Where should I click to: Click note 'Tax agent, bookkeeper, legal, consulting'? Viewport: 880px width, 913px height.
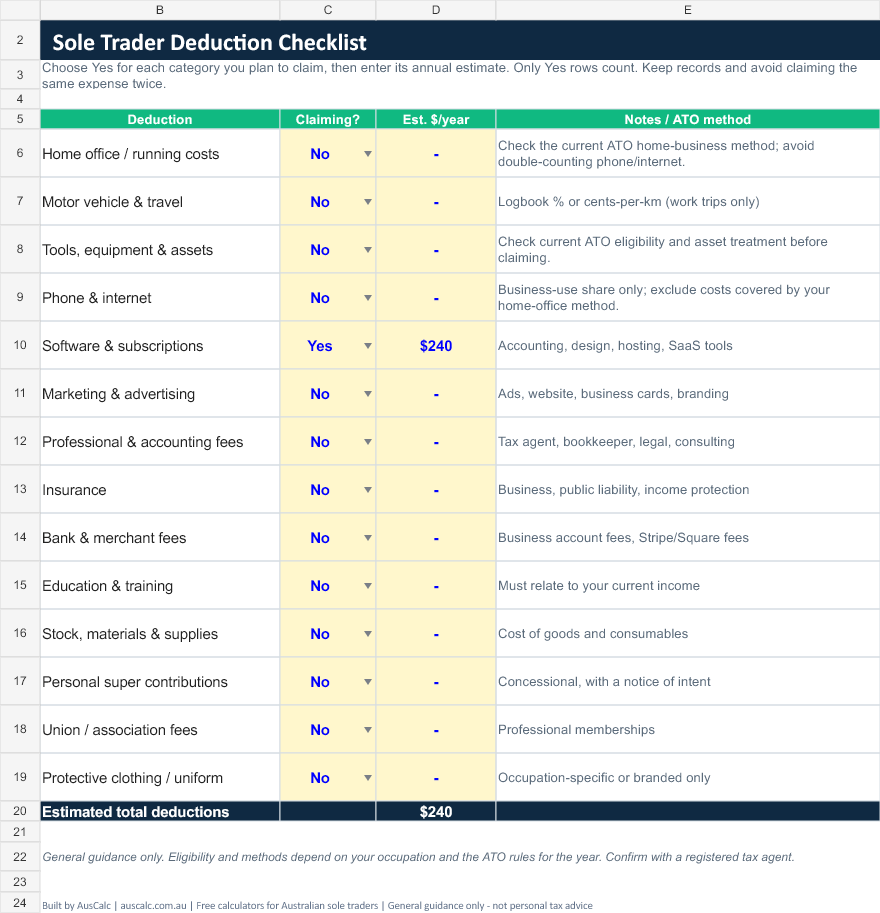[616, 442]
